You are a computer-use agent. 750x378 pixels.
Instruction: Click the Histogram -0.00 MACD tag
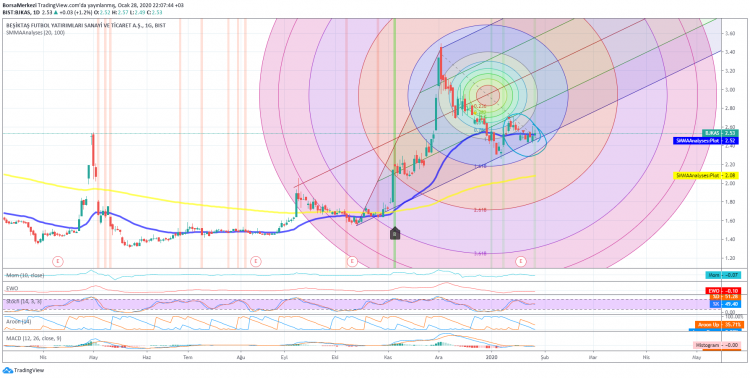click(x=716, y=345)
